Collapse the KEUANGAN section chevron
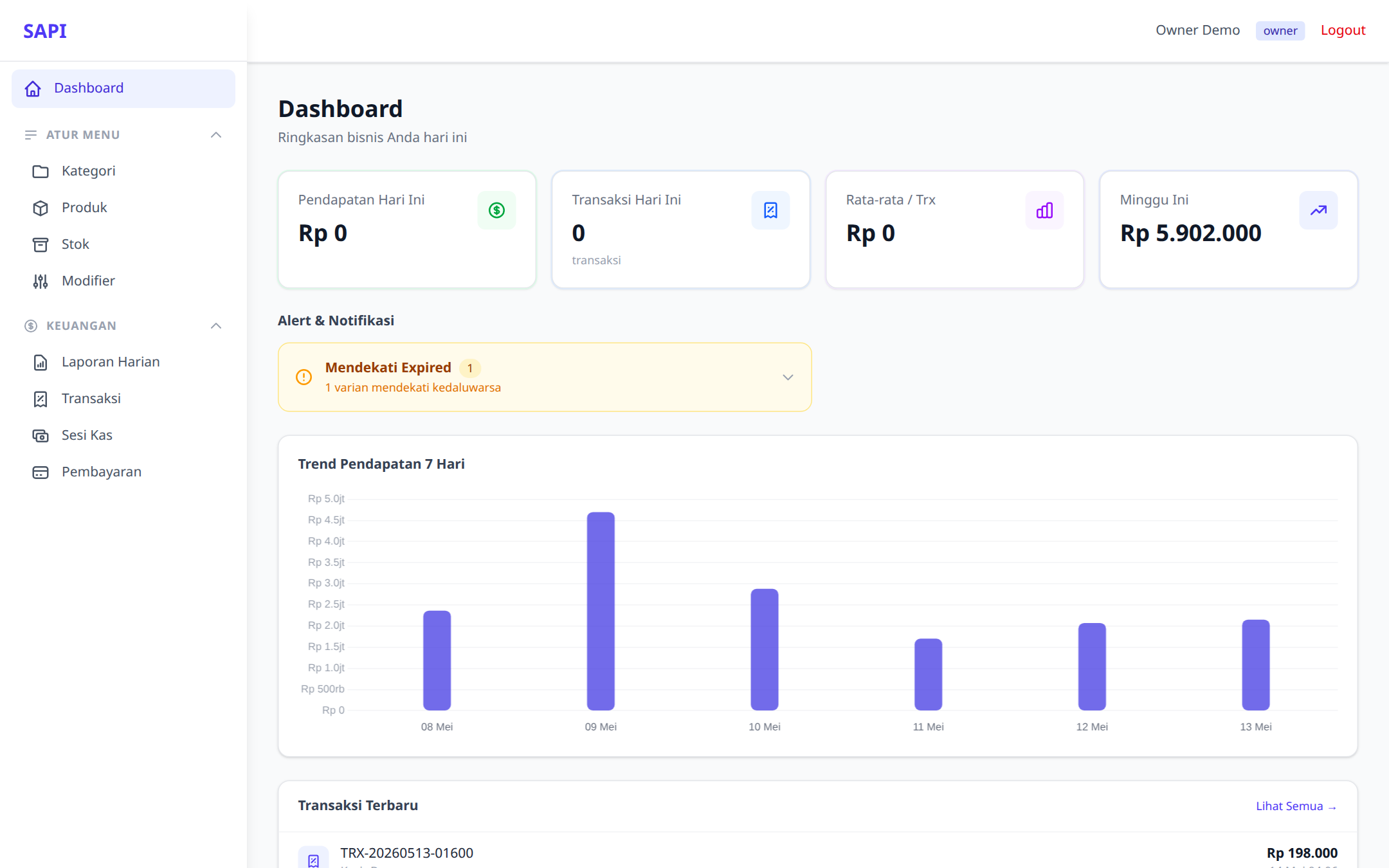 (216, 326)
